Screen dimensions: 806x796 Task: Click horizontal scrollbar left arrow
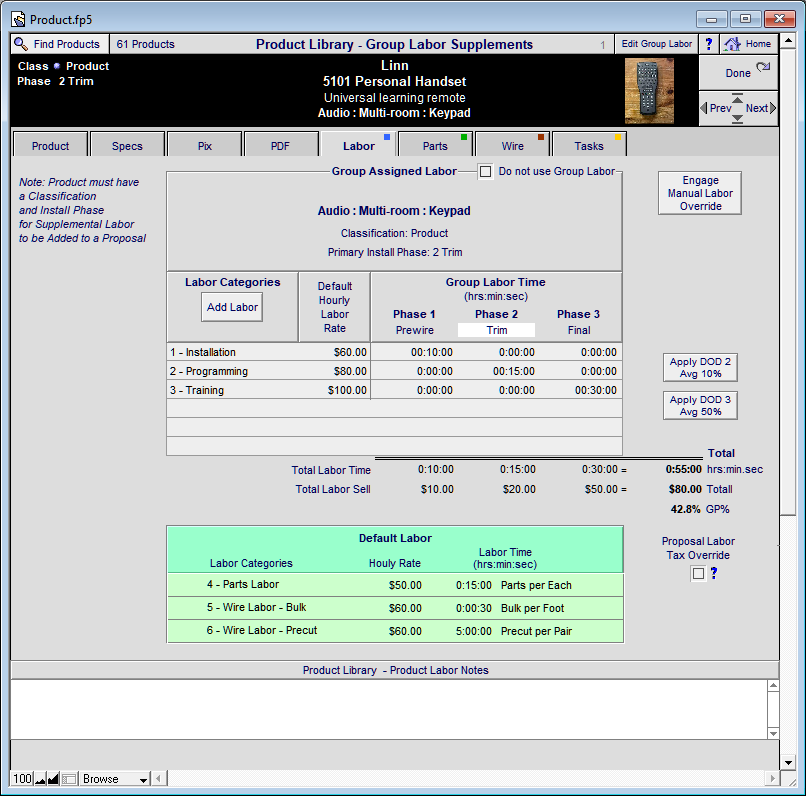tap(159, 779)
